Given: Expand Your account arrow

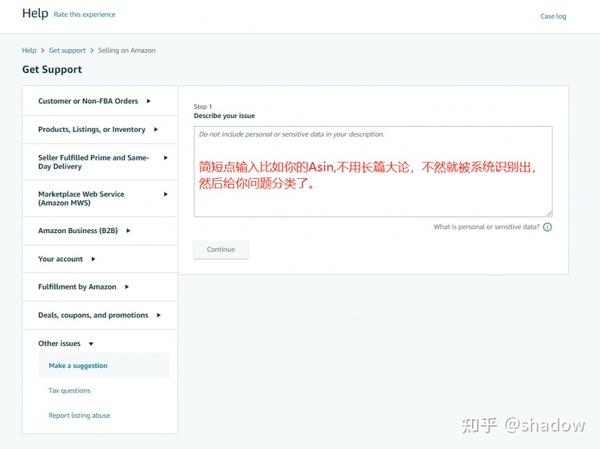Looking at the screenshot, I should click(x=93, y=259).
